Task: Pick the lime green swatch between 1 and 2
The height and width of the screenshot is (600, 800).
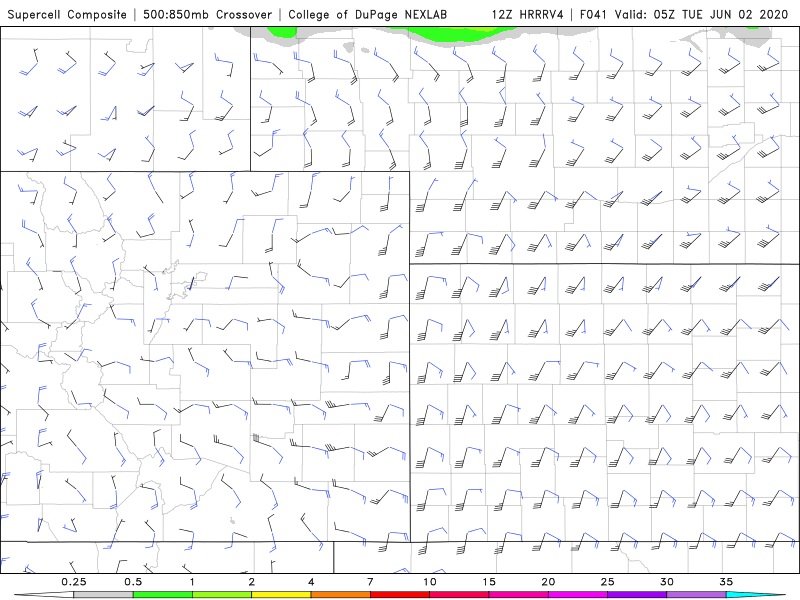Action: tap(222, 595)
